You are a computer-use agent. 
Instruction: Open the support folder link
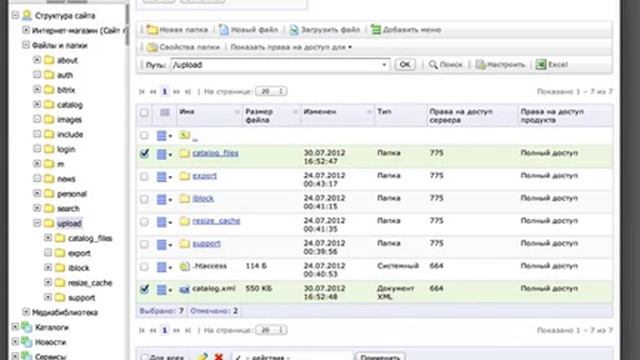207,244
